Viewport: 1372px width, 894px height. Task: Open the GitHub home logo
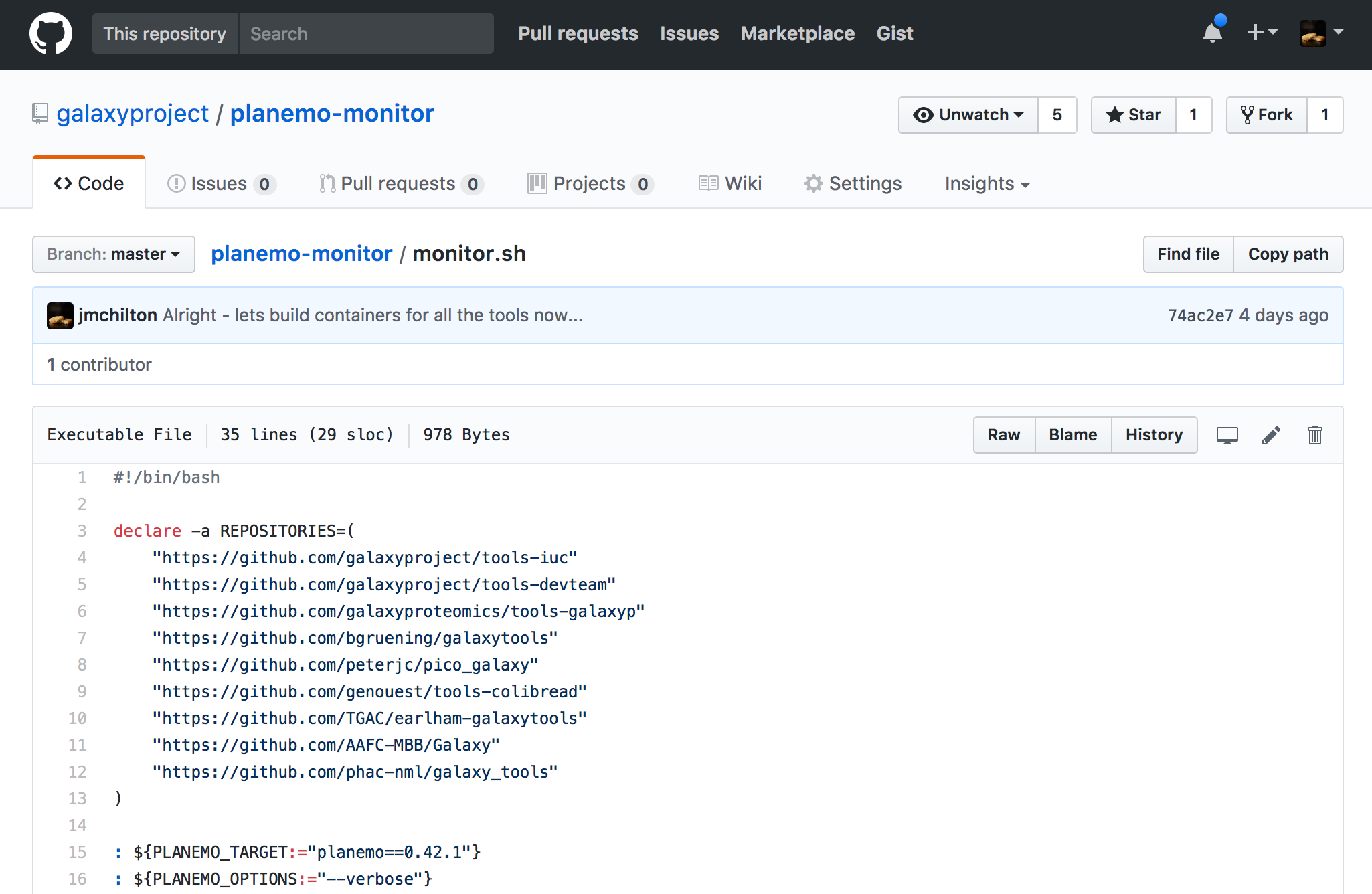tap(51, 33)
